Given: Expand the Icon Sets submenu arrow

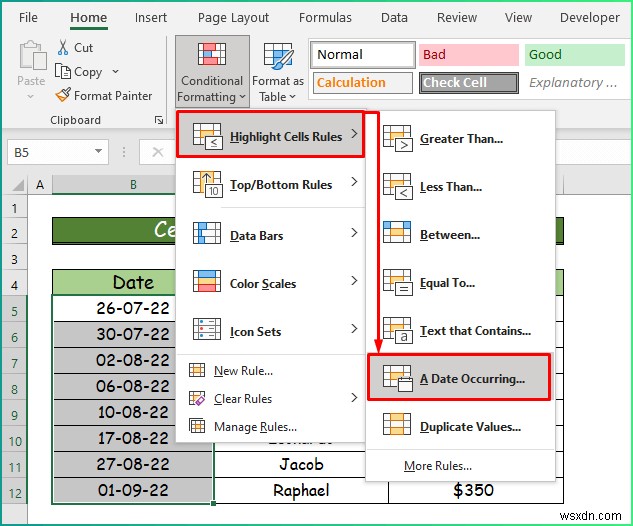Looking at the screenshot, I should [x=354, y=329].
